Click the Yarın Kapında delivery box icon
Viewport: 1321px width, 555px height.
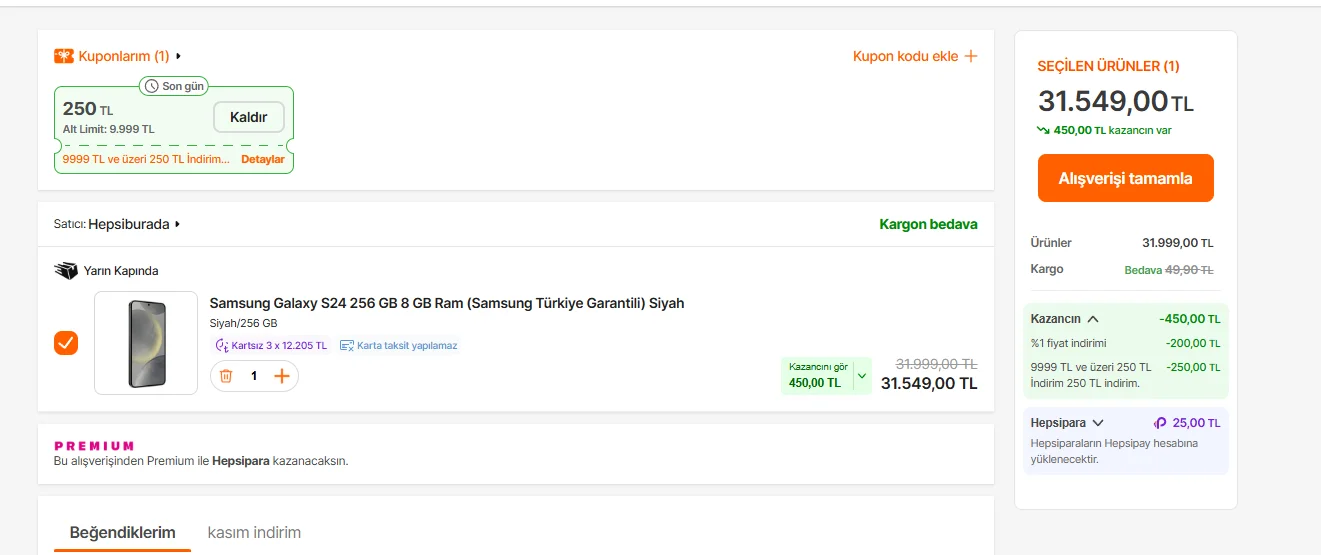(x=66, y=270)
